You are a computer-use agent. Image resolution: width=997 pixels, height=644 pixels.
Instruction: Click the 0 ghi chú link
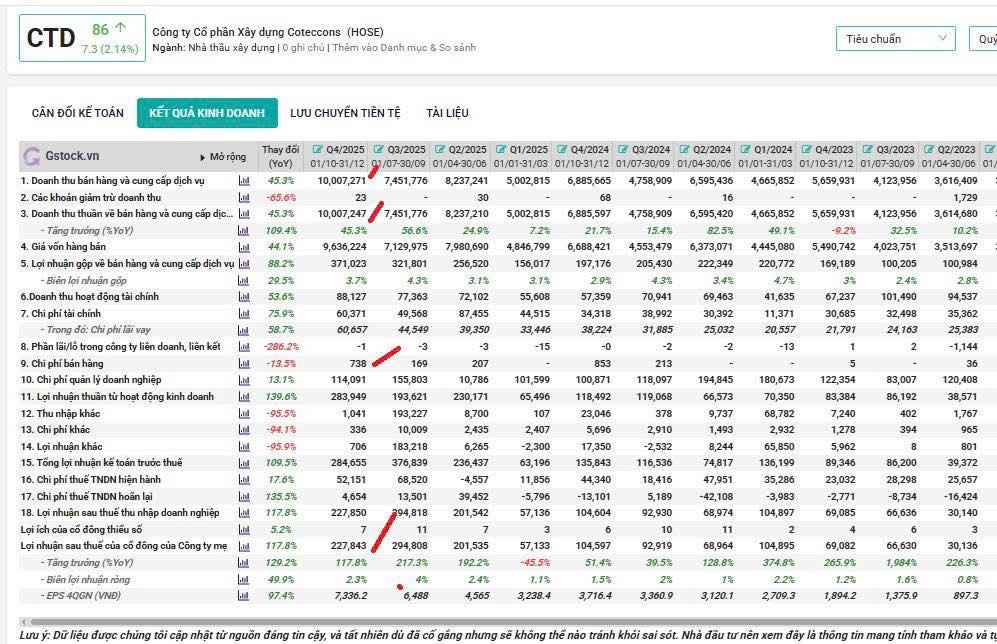tap(303, 48)
